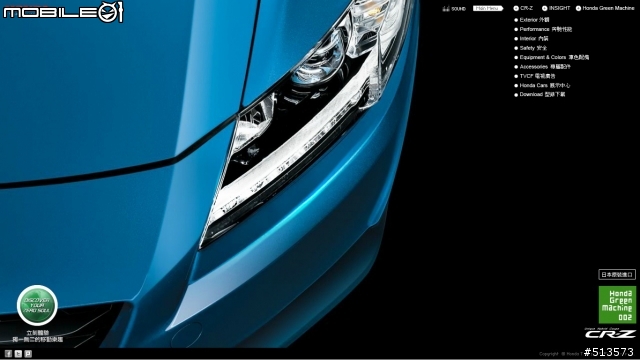Open the Honda Cars menu item

(x=542, y=85)
